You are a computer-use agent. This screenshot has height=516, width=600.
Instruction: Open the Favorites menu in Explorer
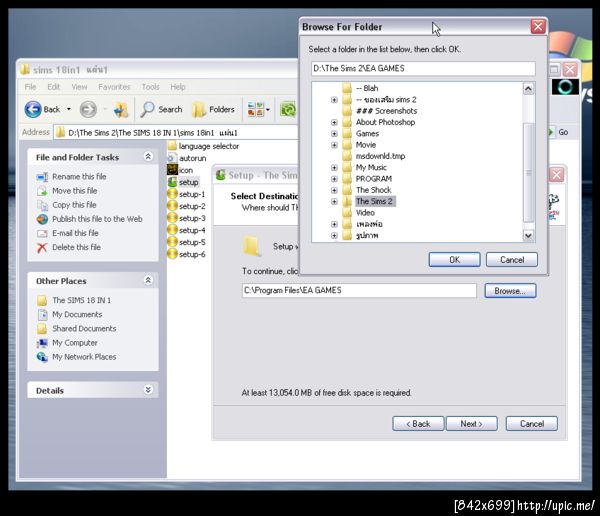click(x=114, y=87)
